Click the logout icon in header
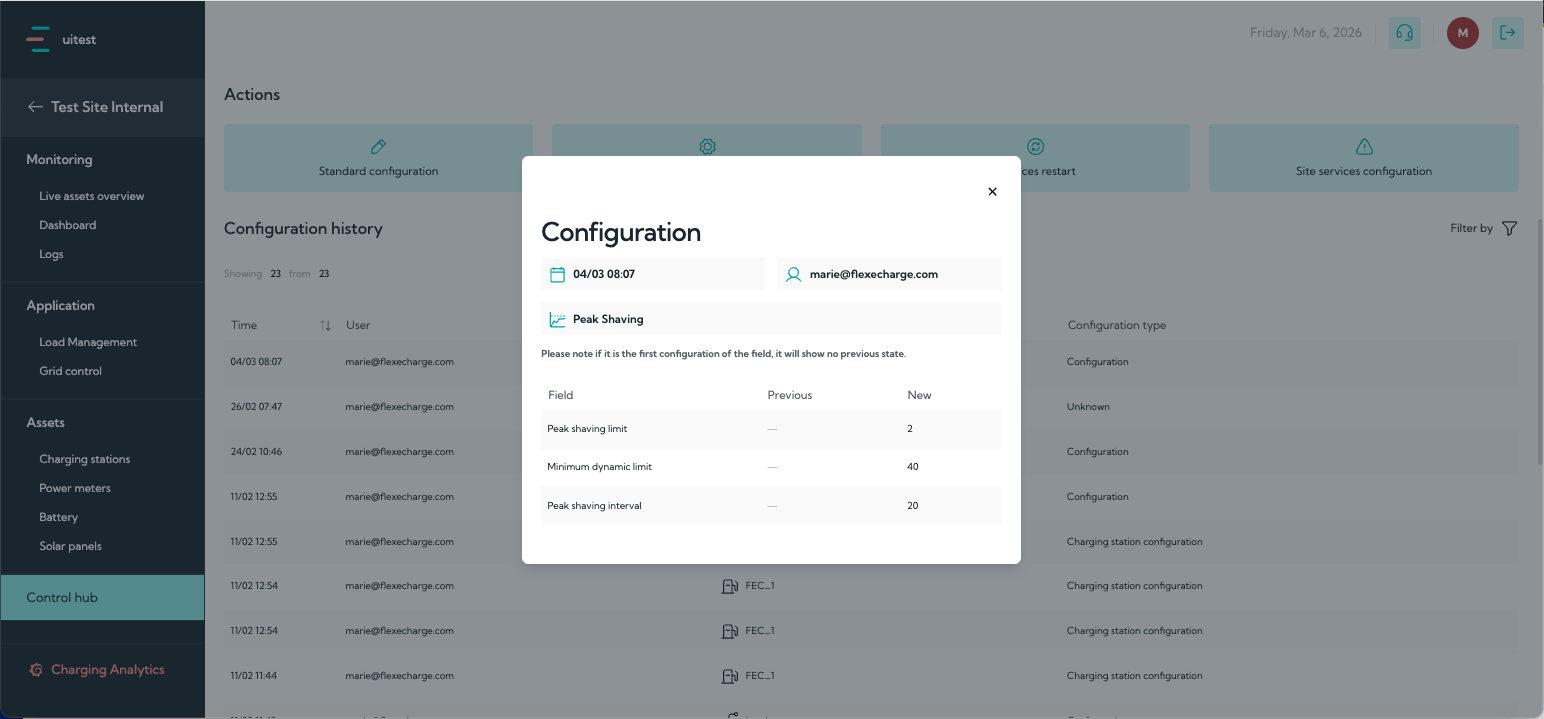The image size is (1544, 719). (x=1508, y=33)
